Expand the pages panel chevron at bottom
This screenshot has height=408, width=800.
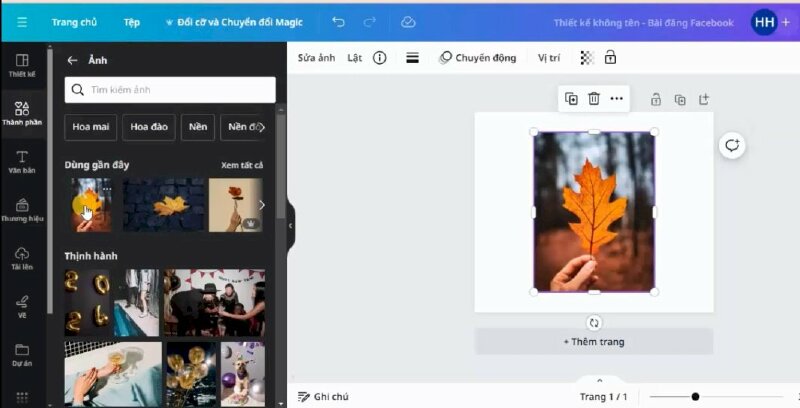pyautogui.click(x=599, y=380)
